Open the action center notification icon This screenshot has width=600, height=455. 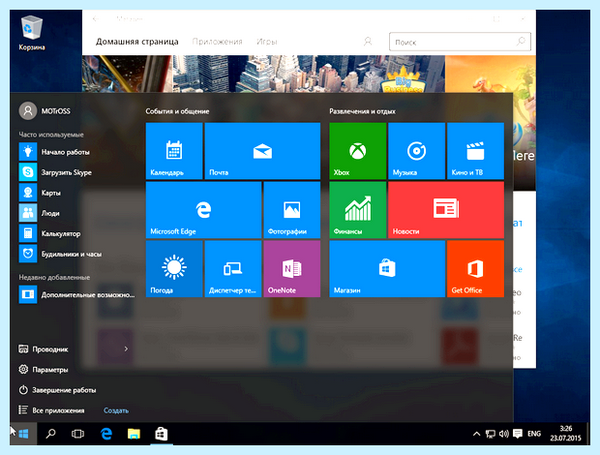coord(517,434)
